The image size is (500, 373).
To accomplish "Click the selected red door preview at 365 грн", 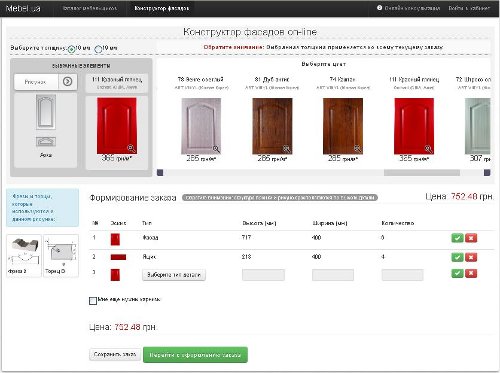I will (x=117, y=126).
